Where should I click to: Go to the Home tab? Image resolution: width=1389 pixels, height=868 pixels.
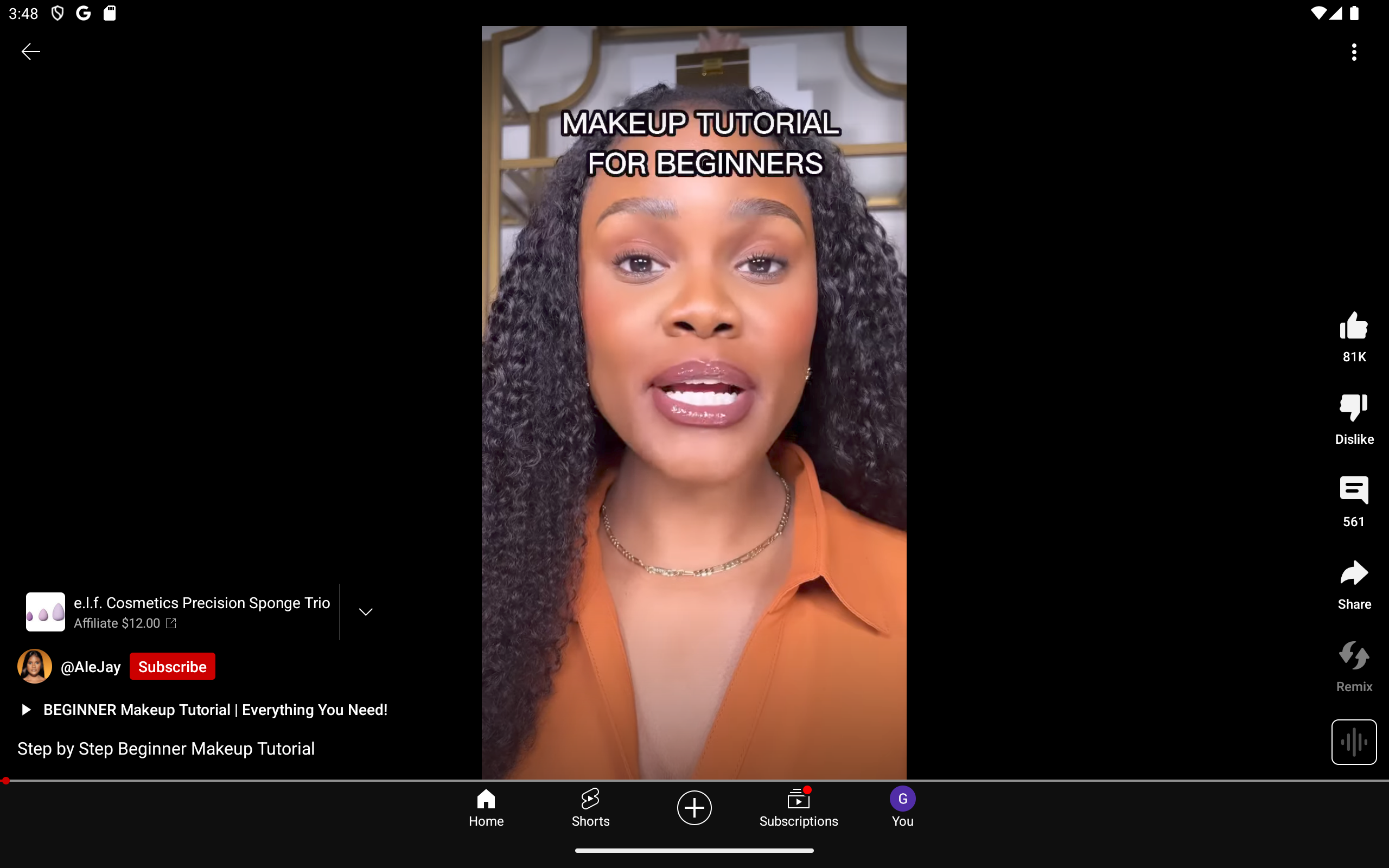(x=486, y=807)
